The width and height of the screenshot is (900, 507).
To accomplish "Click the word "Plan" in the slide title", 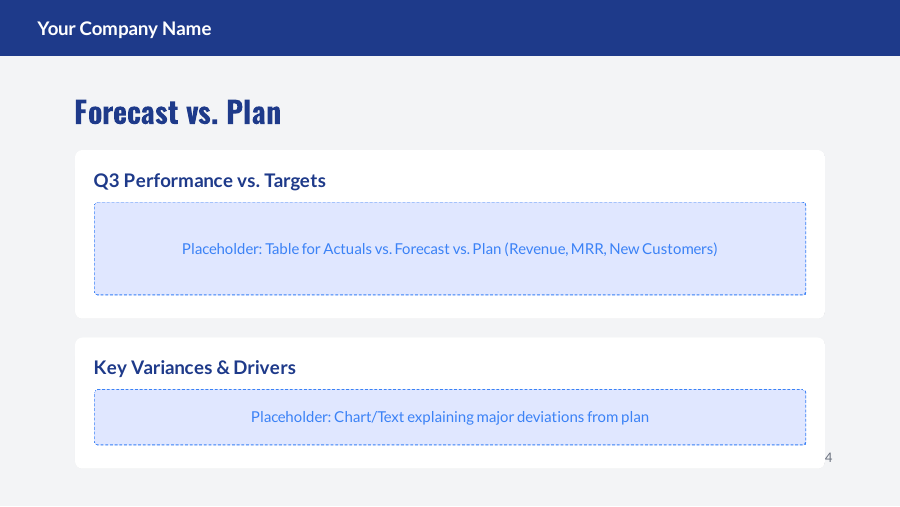I will pyautogui.click(x=253, y=112).
